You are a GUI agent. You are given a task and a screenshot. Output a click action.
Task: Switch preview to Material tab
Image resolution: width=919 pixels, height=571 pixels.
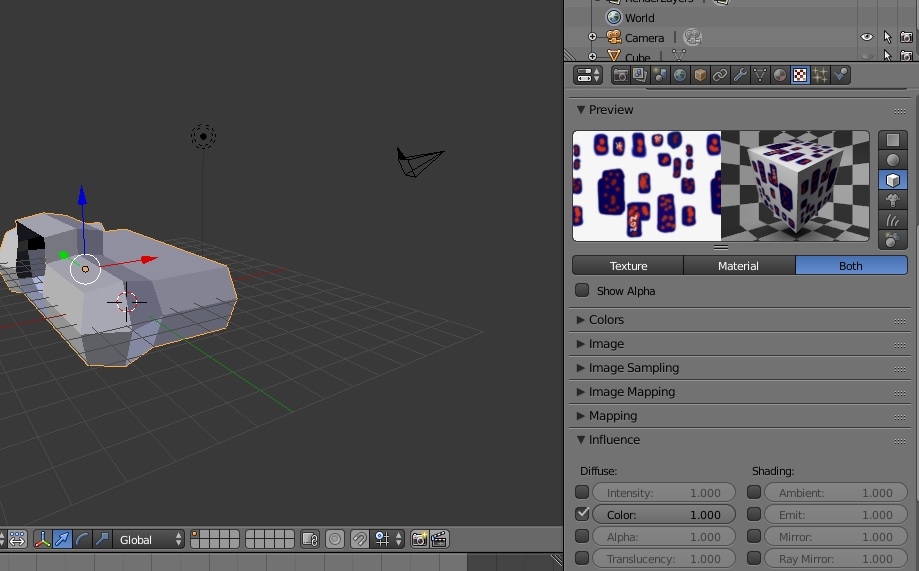pyautogui.click(x=739, y=266)
